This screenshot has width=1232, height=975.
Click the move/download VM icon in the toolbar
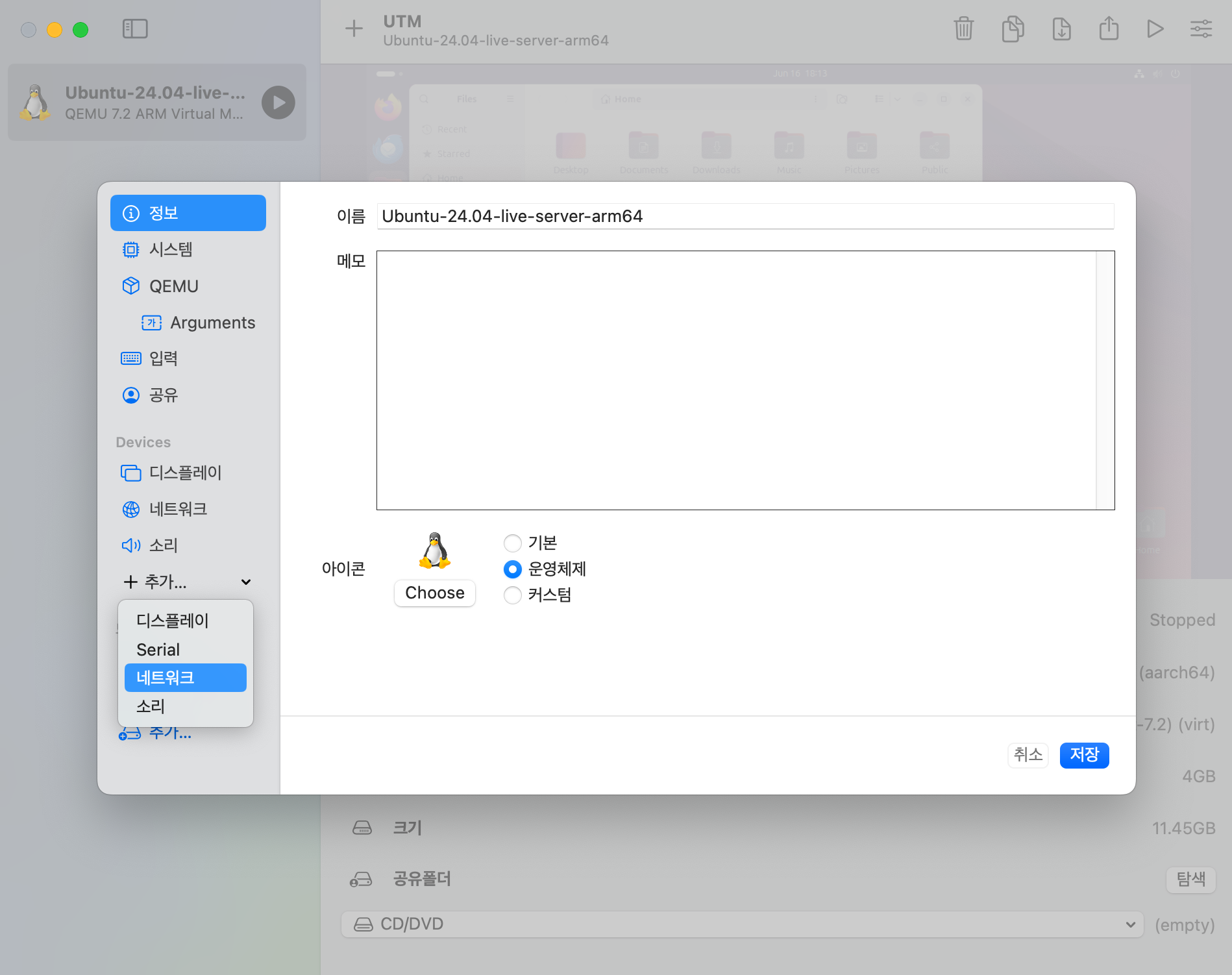click(x=1061, y=29)
